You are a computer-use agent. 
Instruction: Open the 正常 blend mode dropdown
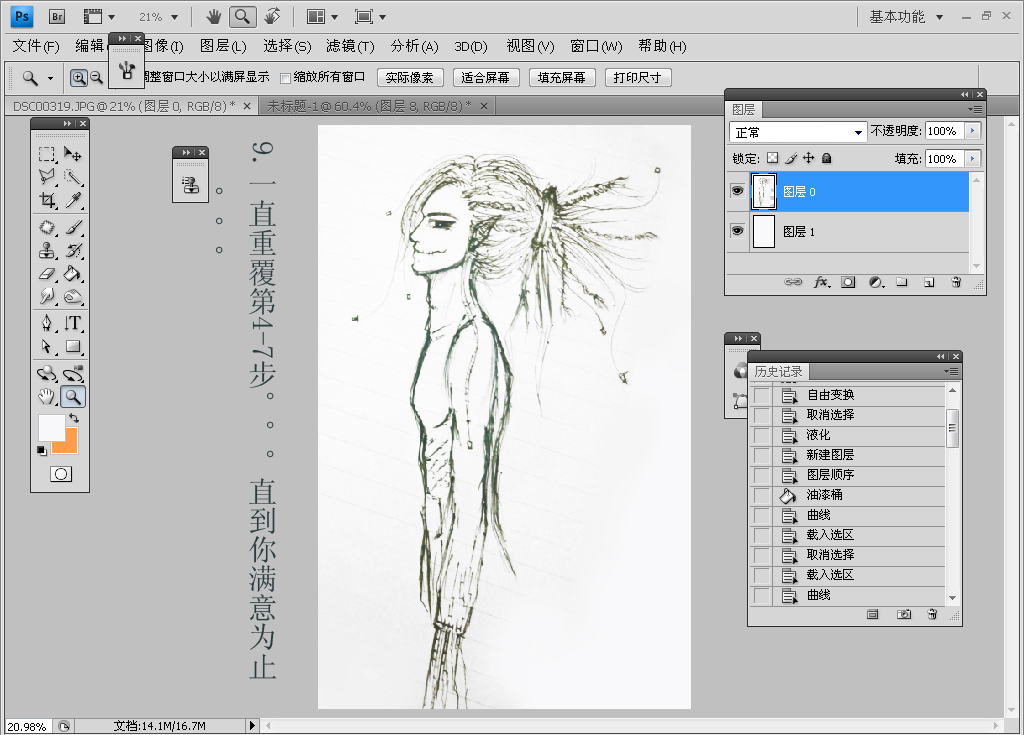click(799, 132)
